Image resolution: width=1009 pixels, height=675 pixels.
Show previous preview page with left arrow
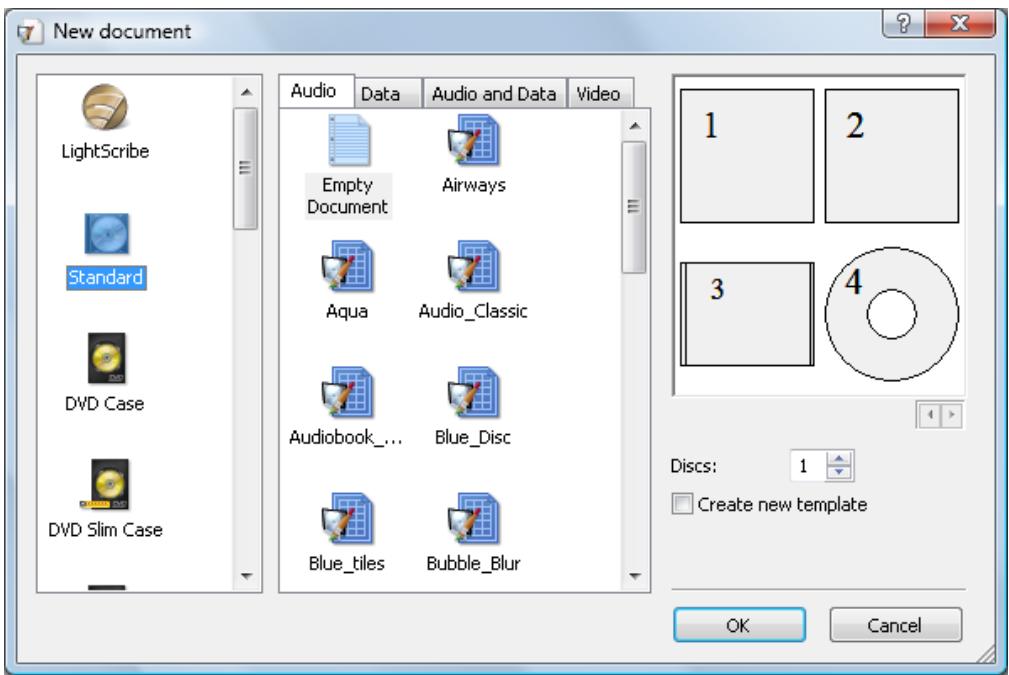[930, 415]
